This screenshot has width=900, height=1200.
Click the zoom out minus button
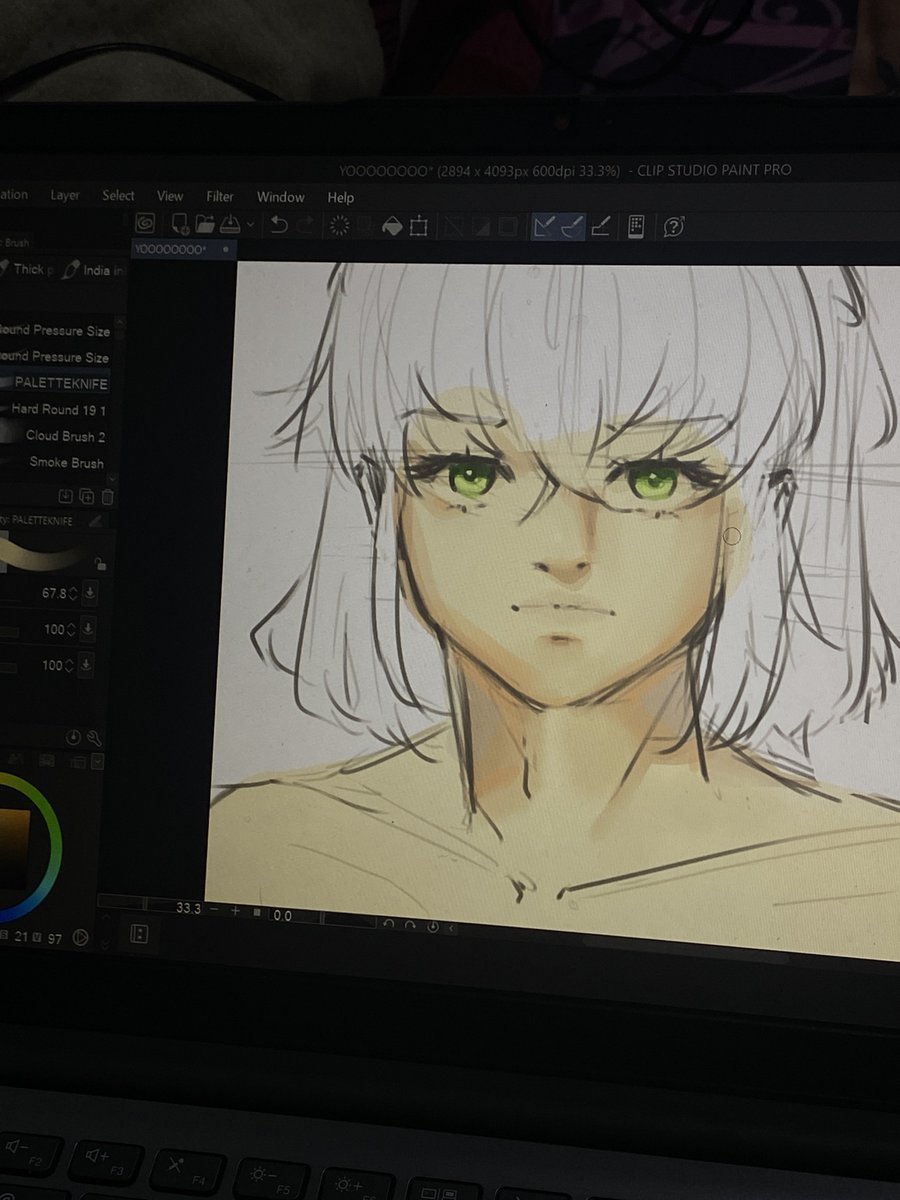pos(214,910)
